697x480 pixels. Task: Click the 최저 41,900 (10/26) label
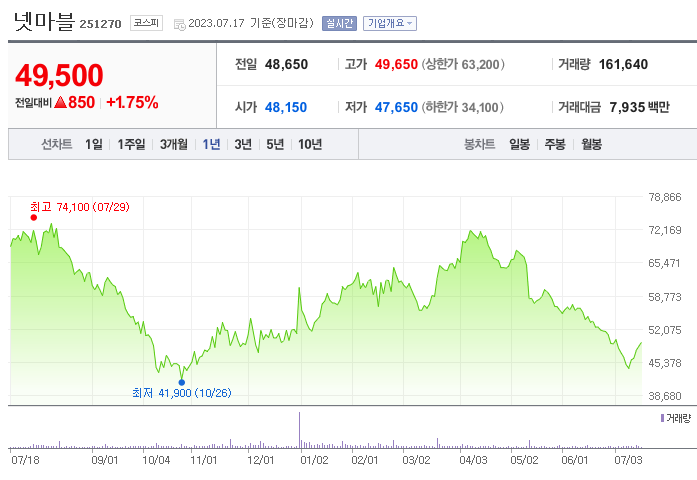click(x=182, y=393)
